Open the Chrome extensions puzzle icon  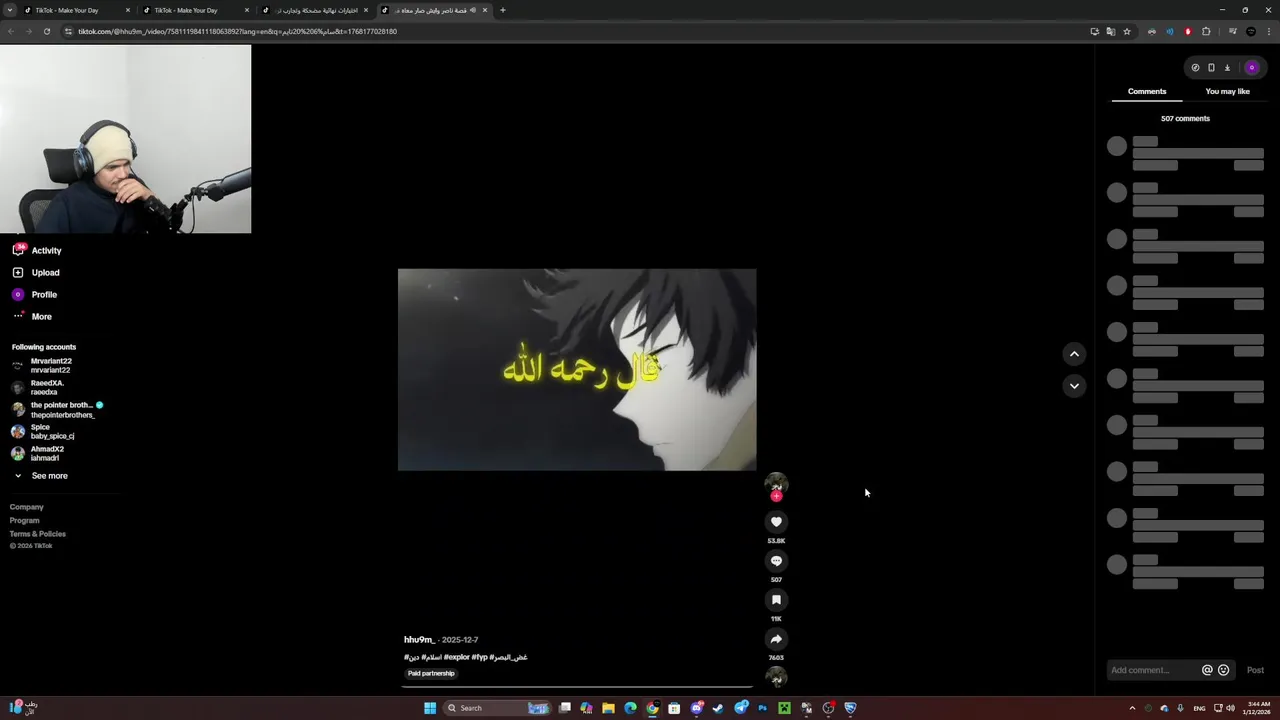click(x=1206, y=31)
